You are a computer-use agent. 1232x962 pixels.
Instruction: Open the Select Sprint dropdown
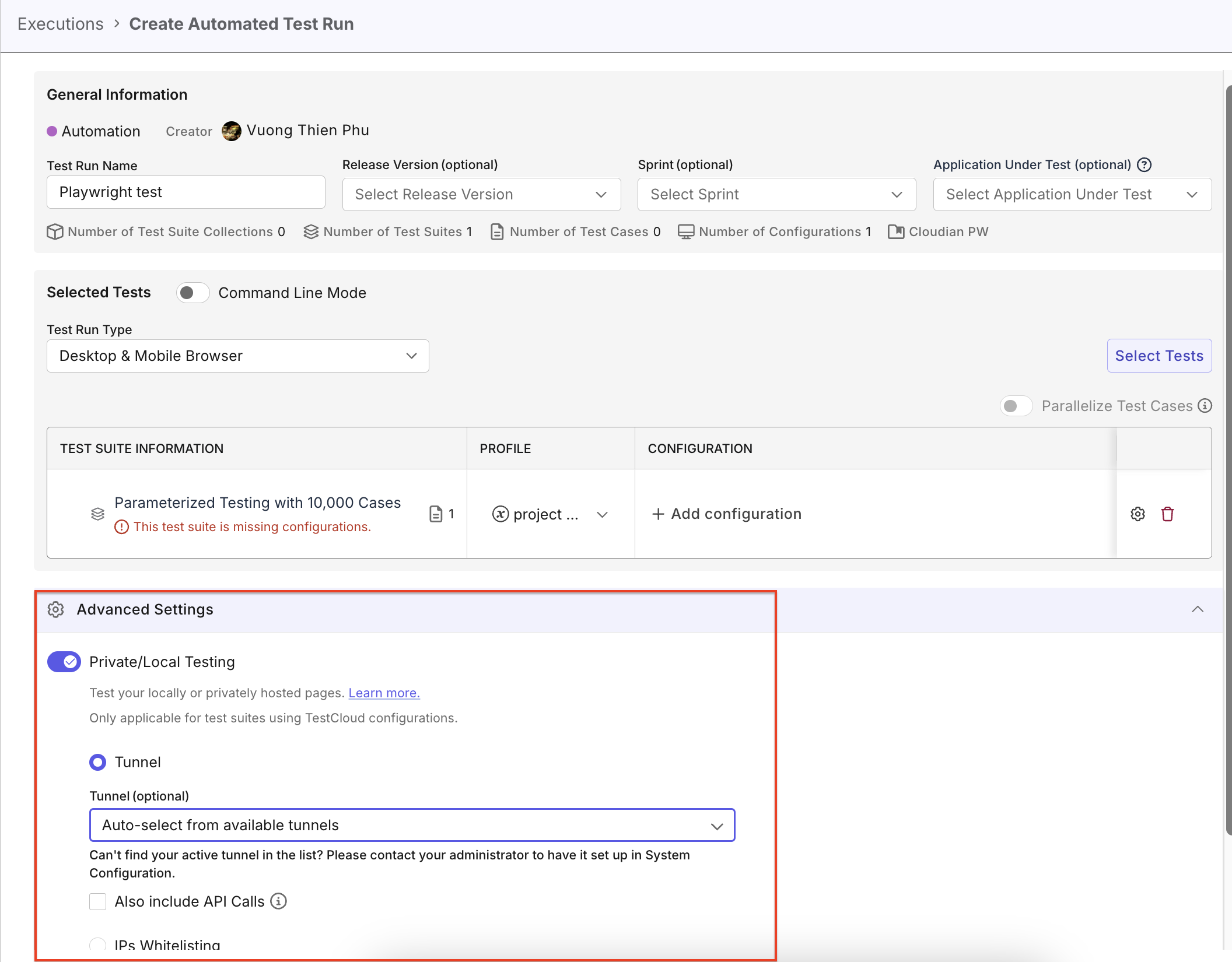click(776, 194)
